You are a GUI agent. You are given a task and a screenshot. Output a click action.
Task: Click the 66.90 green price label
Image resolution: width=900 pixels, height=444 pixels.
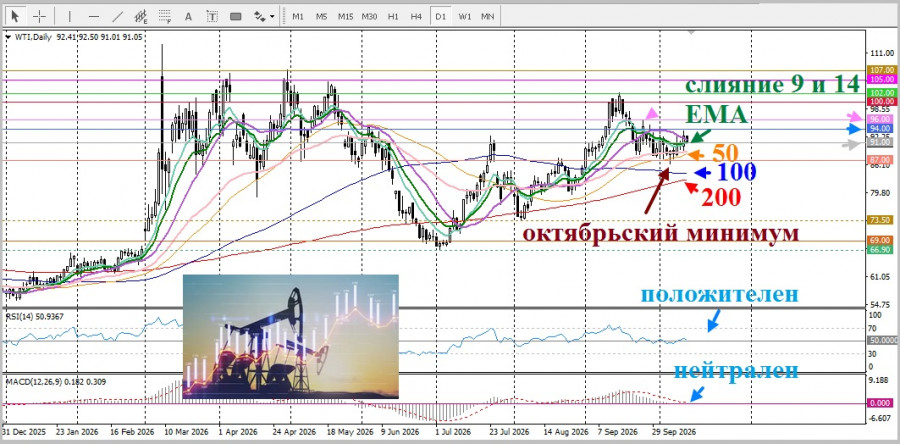tap(881, 250)
